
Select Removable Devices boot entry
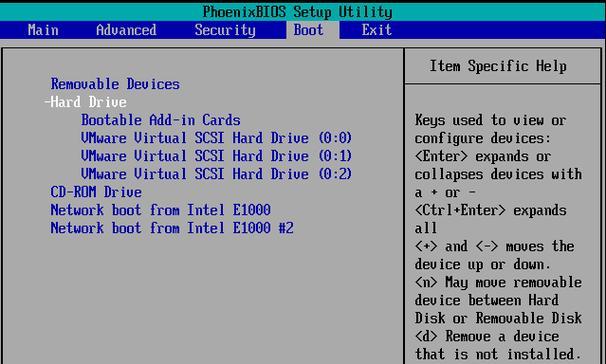(x=115, y=84)
